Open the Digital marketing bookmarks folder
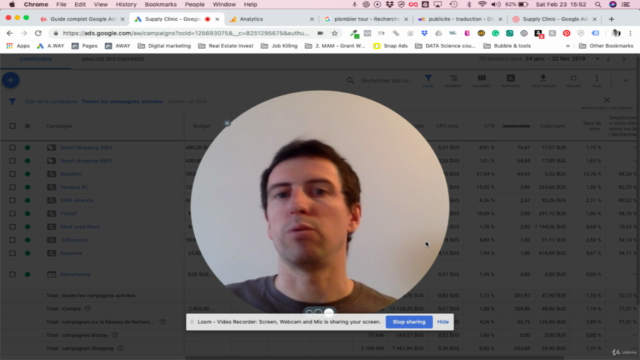 (x=164, y=46)
